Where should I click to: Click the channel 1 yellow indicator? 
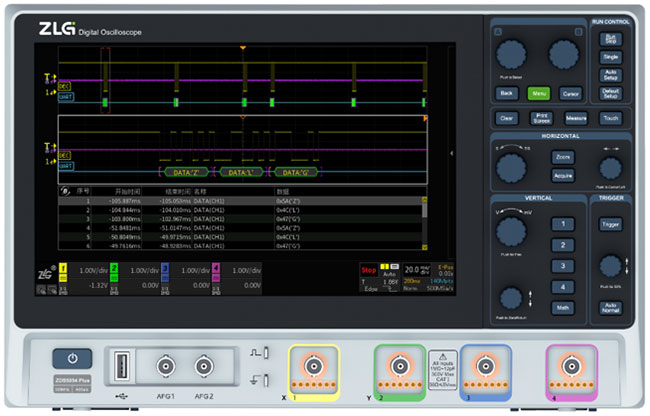pos(64,270)
